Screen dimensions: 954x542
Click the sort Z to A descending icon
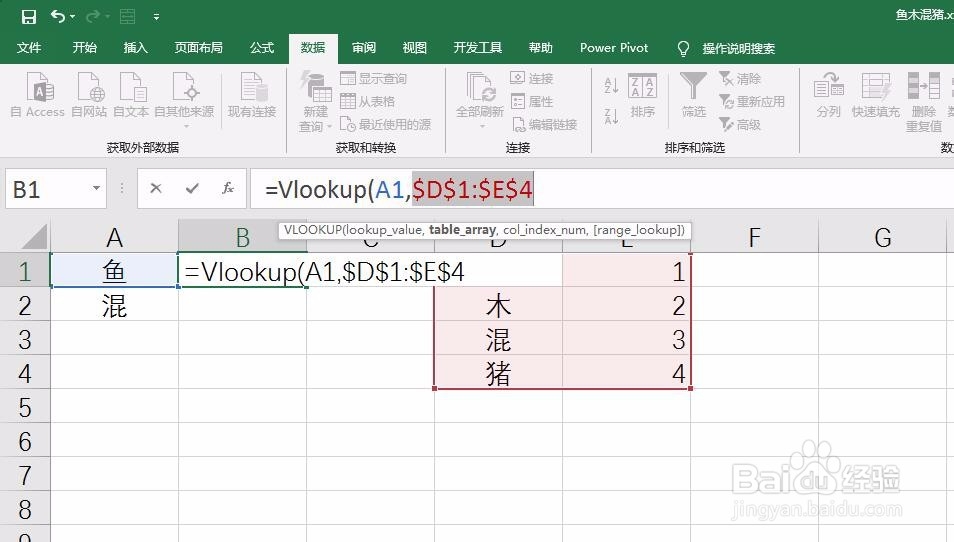(611, 116)
